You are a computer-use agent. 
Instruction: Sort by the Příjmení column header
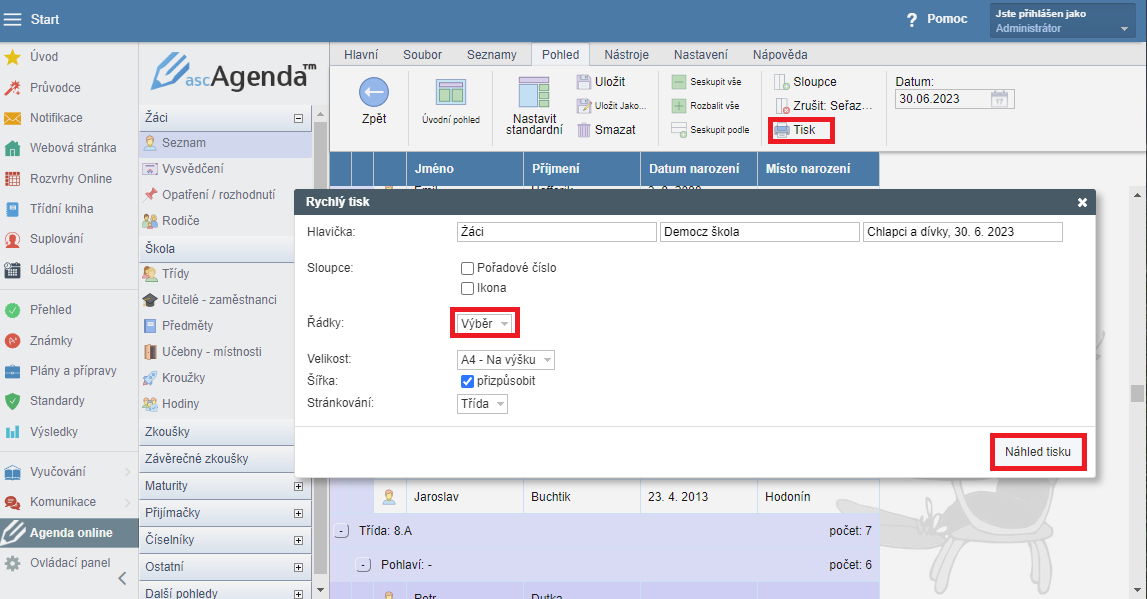pos(582,169)
